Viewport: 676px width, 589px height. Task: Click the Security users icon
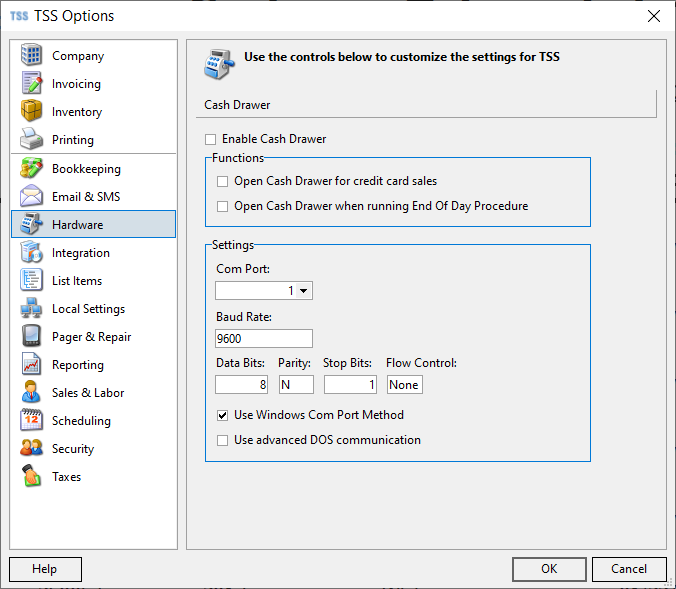point(31,448)
